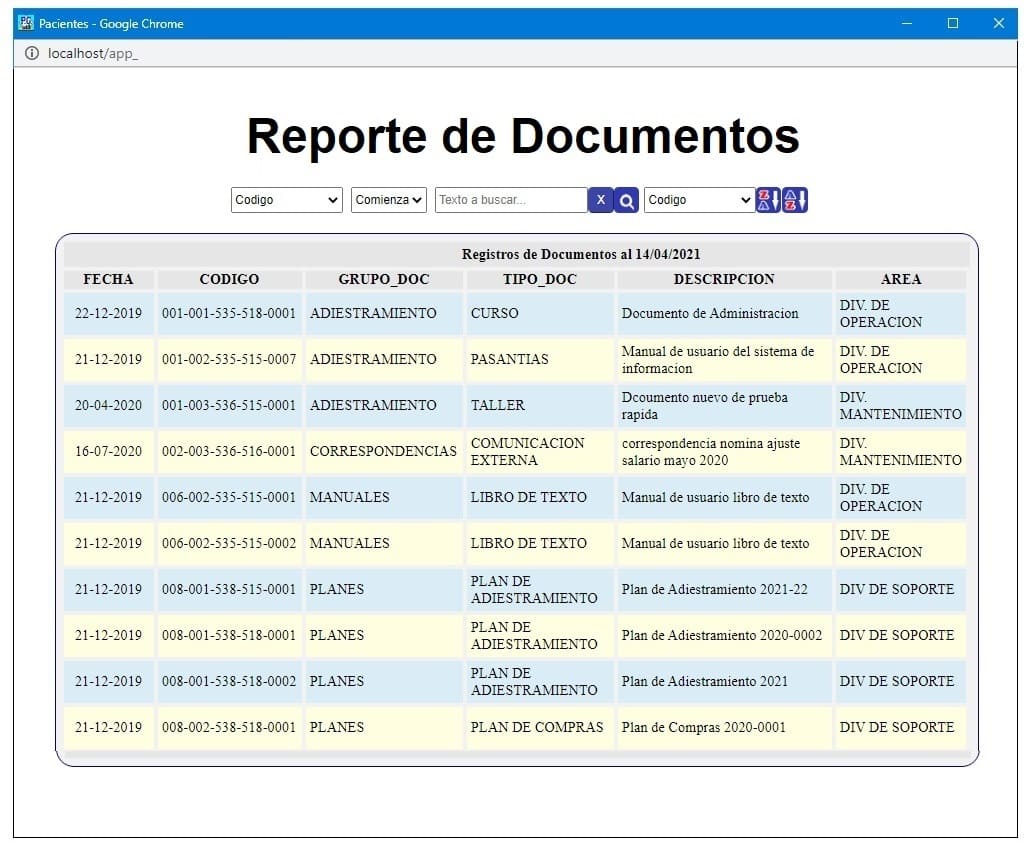Select code 008-001-538-518-0002

pos(229,681)
